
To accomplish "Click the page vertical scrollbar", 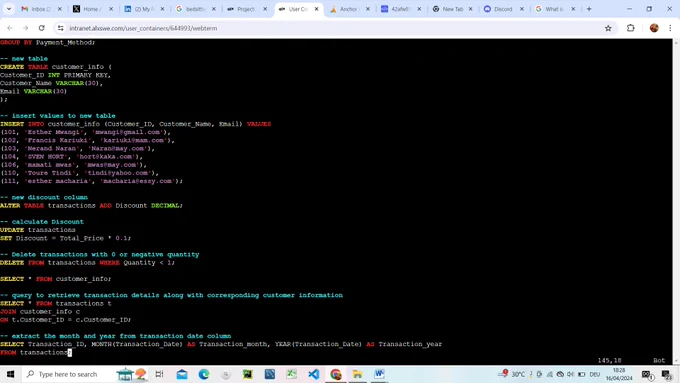I will 676,202.
